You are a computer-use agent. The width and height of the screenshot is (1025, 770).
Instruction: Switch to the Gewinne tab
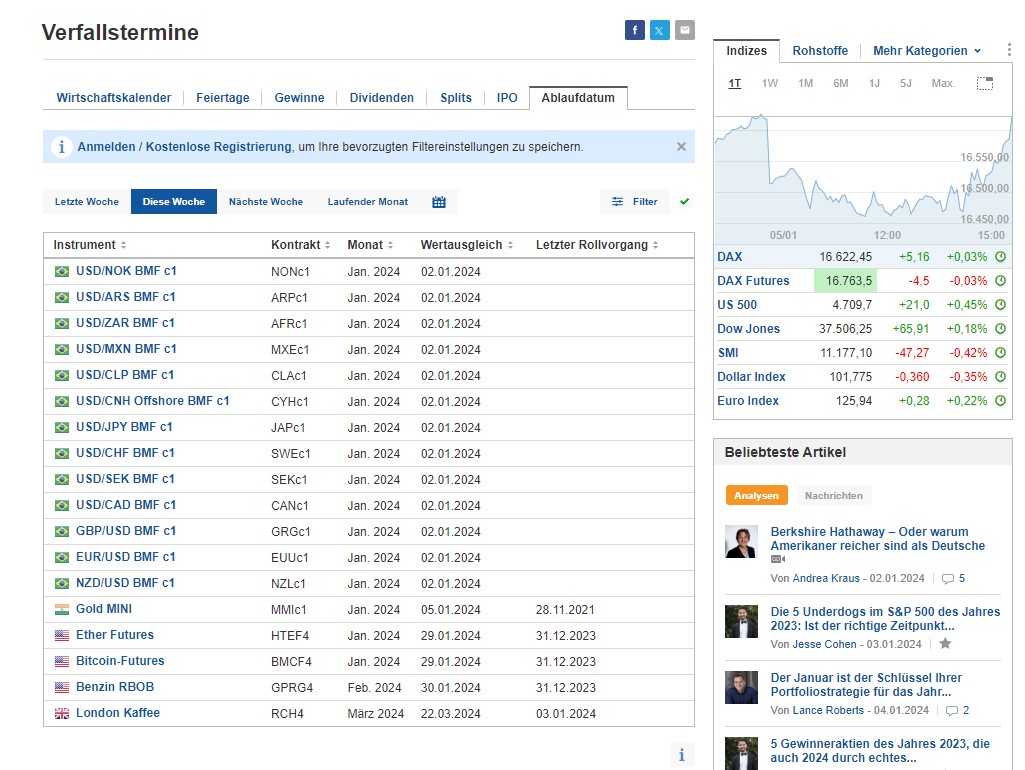pos(299,98)
